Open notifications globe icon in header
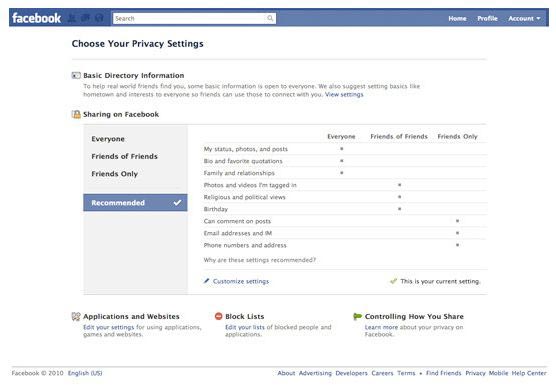This screenshot has width=556, height=386. tap(100, 18)
